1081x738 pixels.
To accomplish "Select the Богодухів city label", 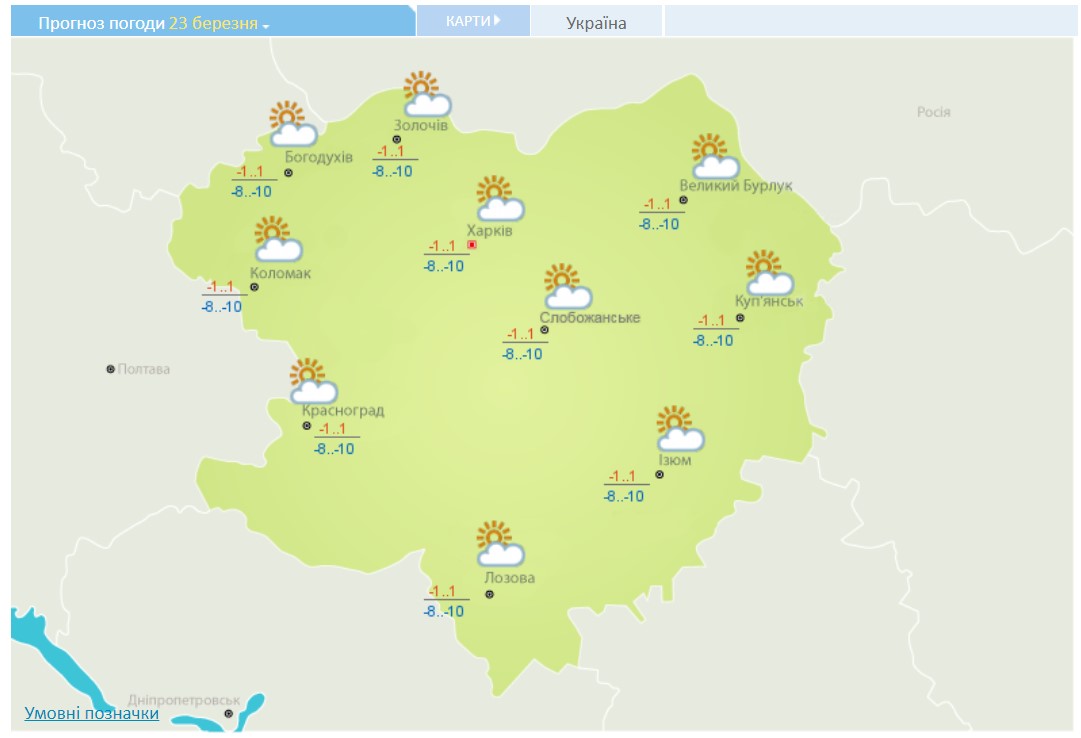I will click(319, 157).
